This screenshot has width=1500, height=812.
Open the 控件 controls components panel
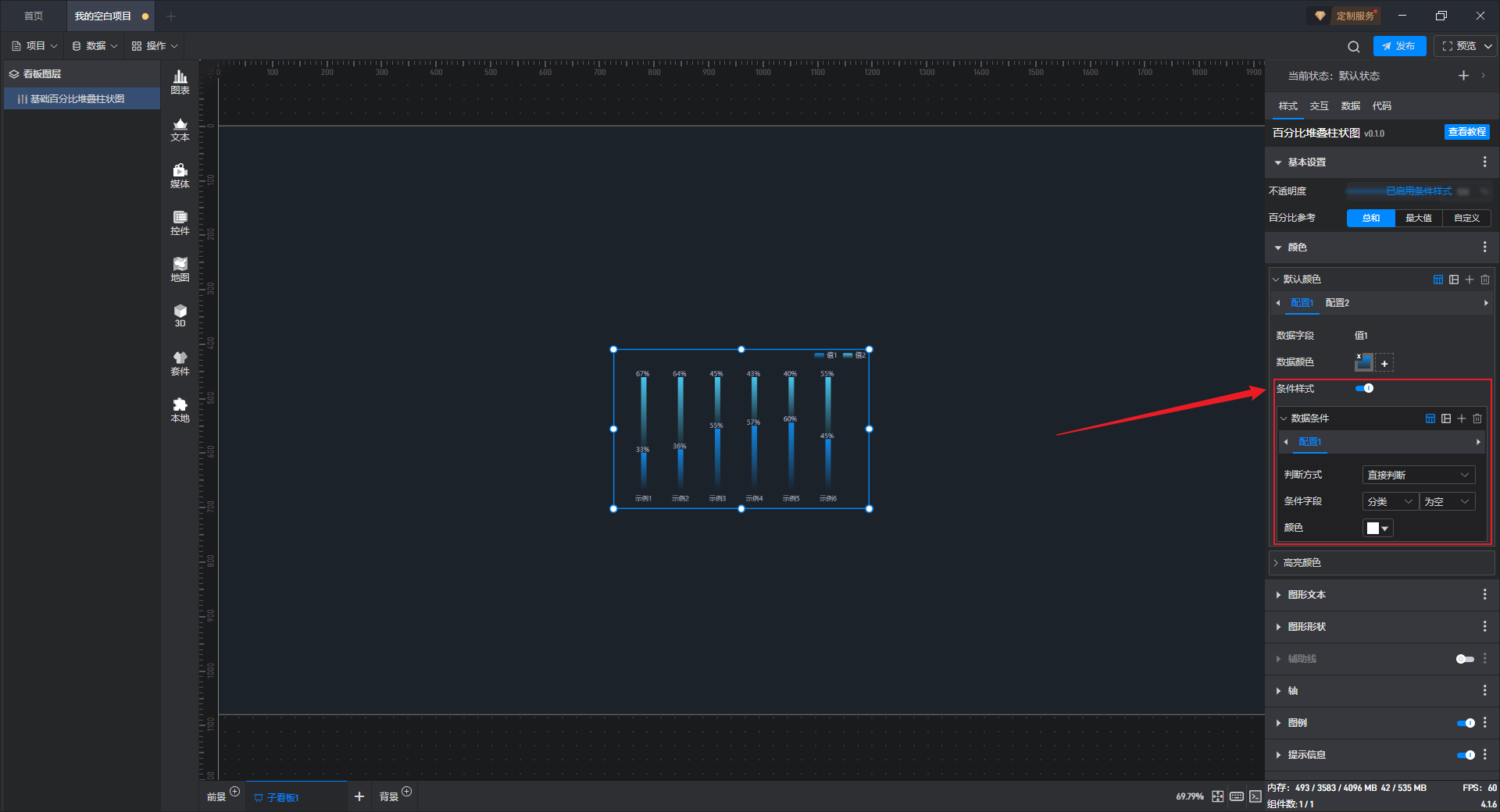point(180,223)
